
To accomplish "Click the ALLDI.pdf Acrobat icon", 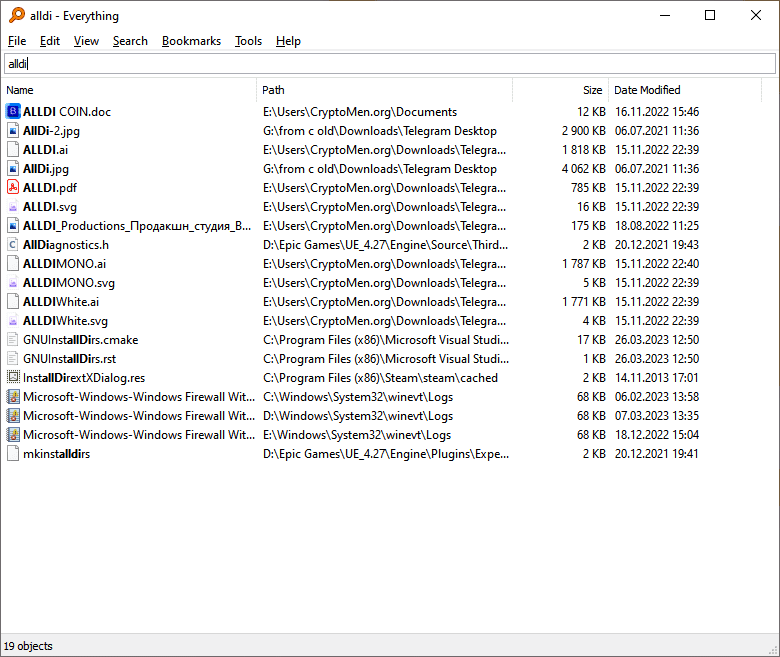I will (13, 188).
